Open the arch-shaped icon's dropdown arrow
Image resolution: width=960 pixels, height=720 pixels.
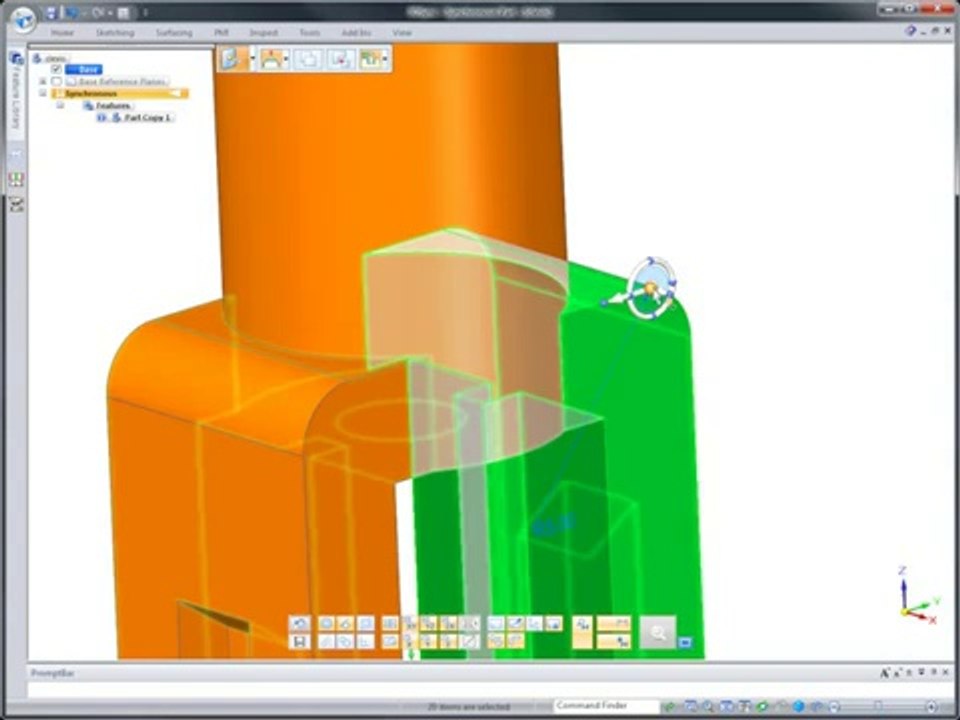[287, 59]
